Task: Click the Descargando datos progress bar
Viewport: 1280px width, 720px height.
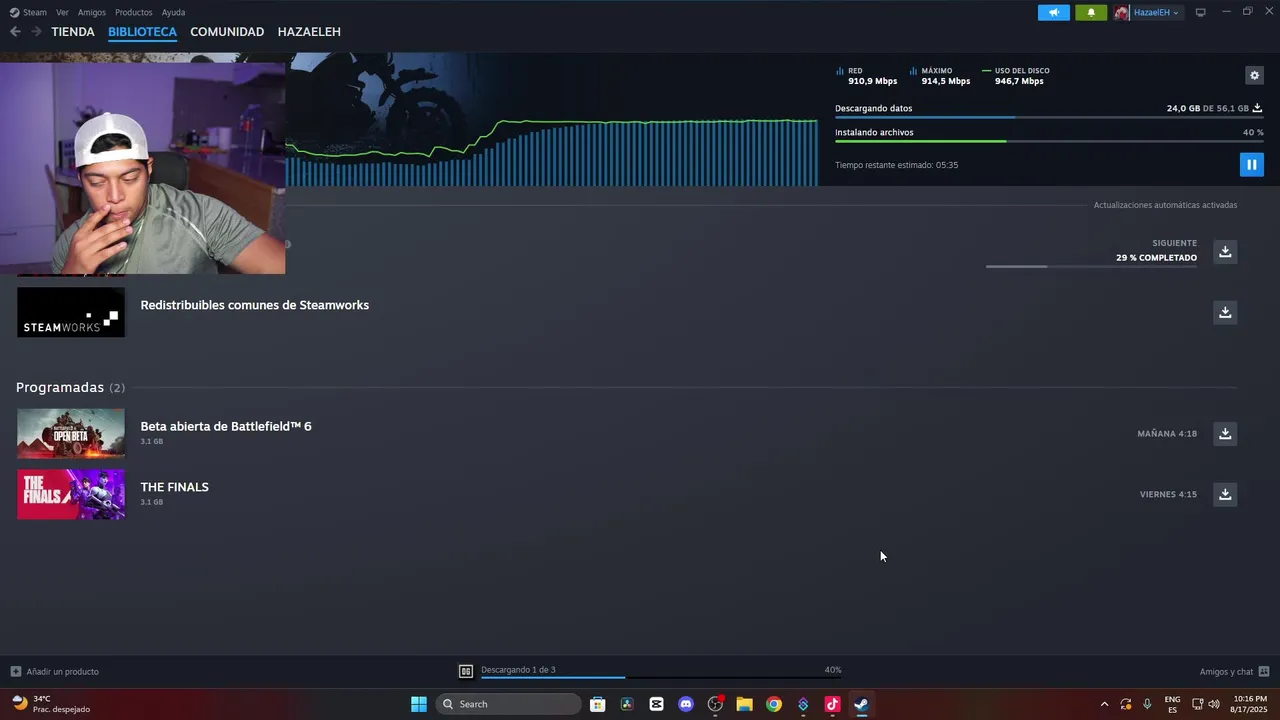Action: pos(1049,118)
